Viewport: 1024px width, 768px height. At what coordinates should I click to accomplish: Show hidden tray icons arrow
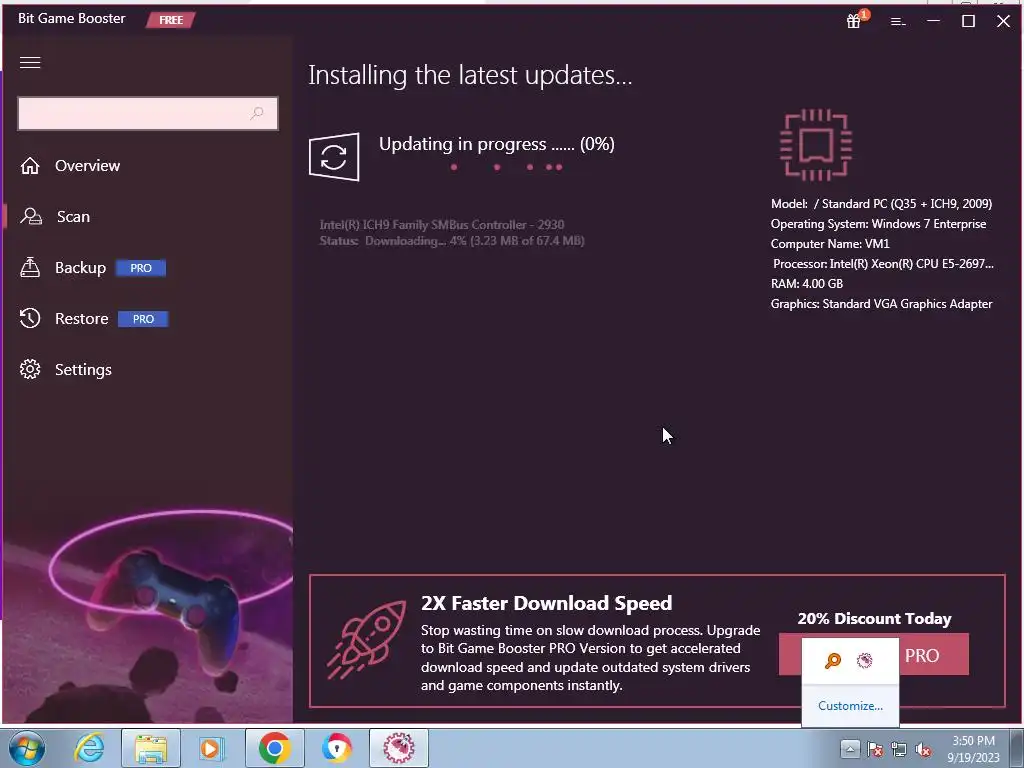coord(850,749)
